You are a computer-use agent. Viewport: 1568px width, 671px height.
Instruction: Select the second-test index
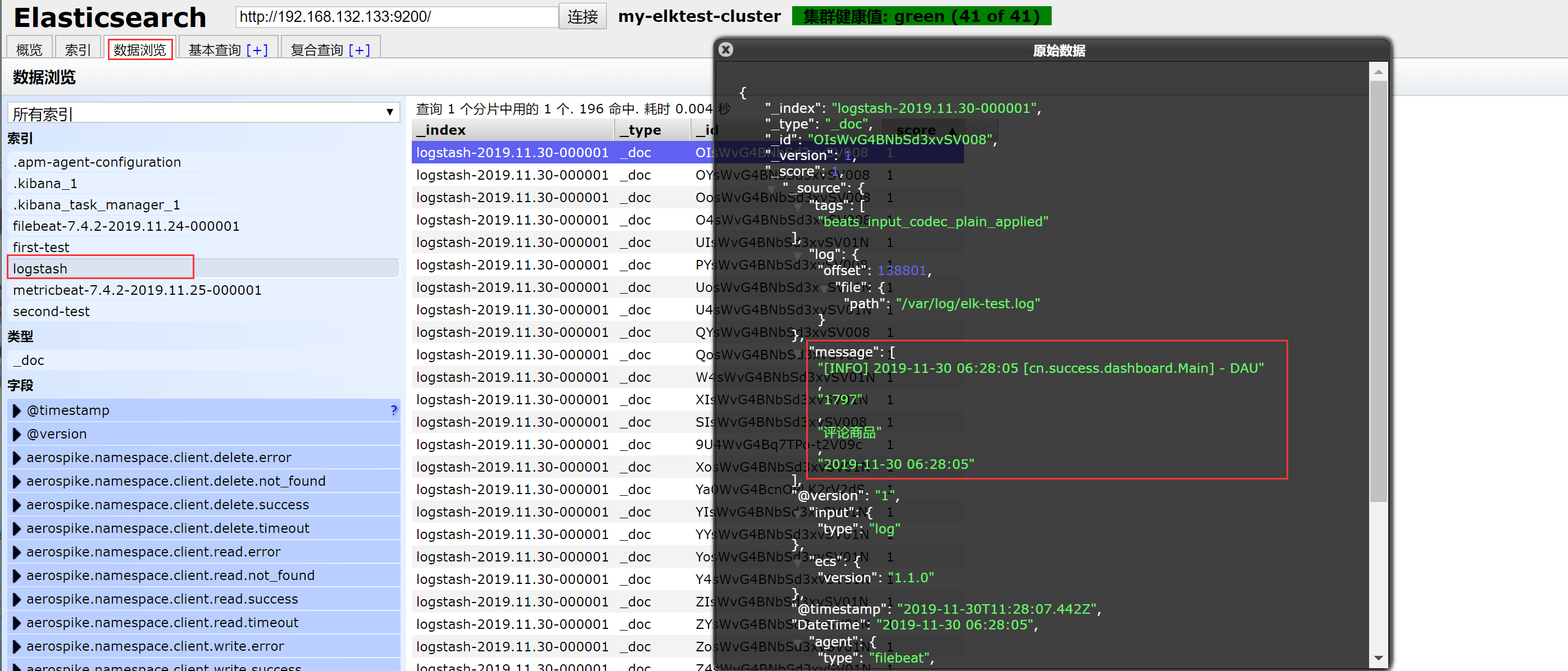pyautogui.click(x=203, y=312)
